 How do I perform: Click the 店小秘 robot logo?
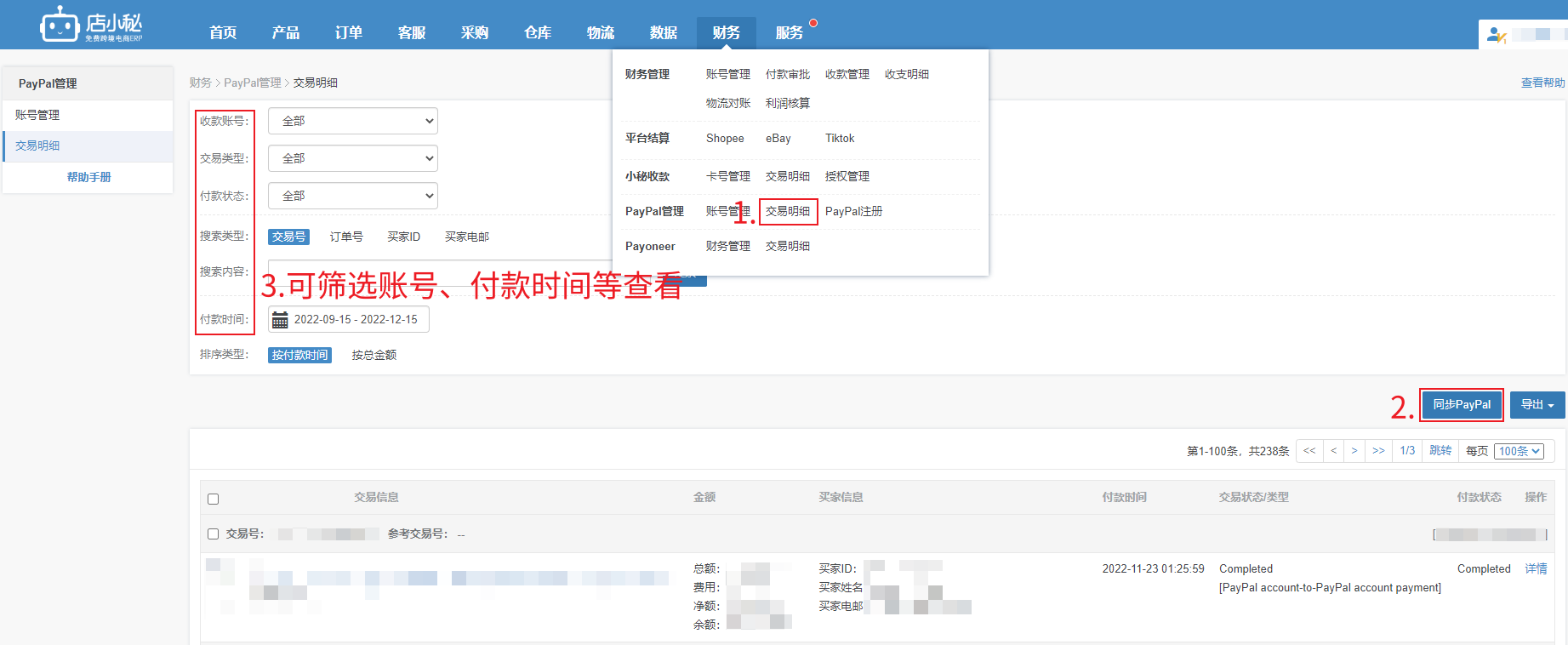[x=91, y=24]
